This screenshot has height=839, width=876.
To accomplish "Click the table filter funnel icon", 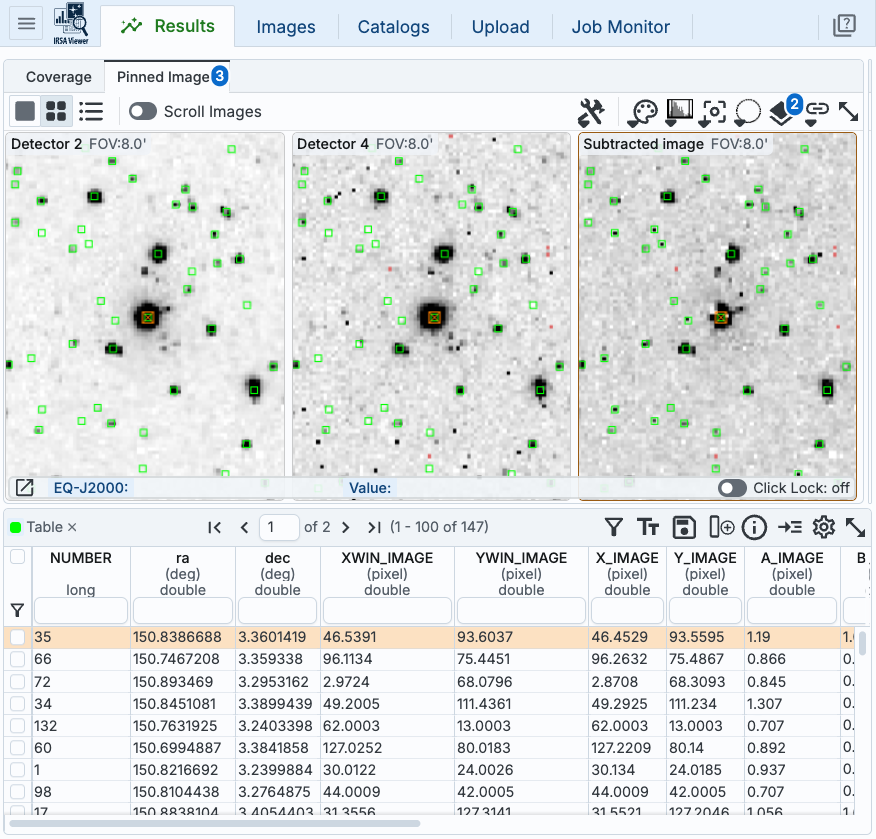I will [614, 527].
